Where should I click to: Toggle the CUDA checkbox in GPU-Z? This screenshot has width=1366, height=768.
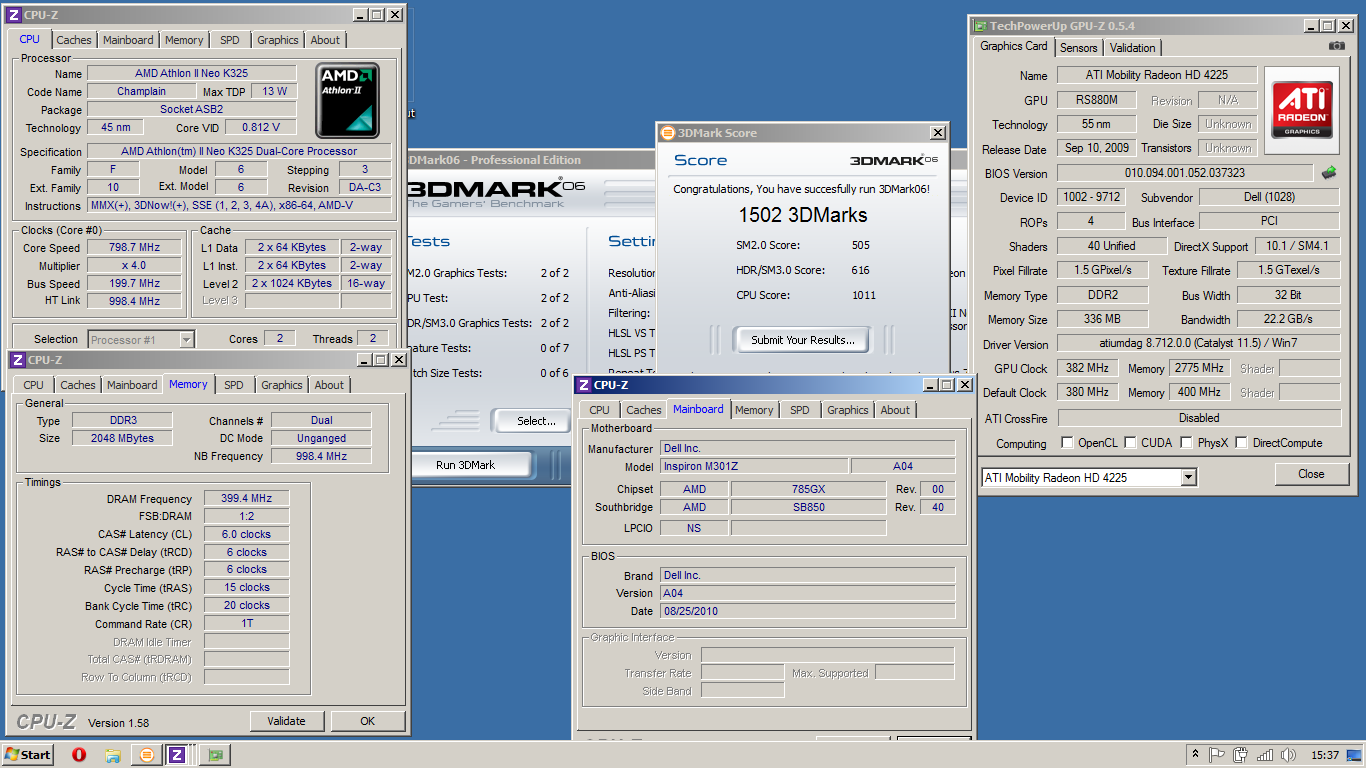[x=1130, y=443]
